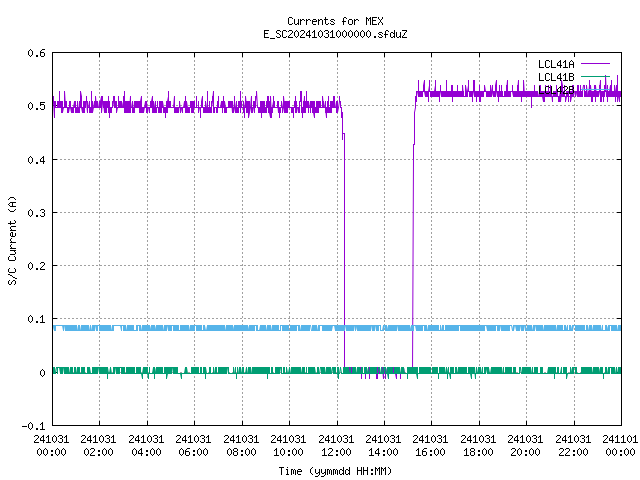The height and width of the screenshot is (480, 640).
Task: Click the LCL41B legend label
Action: pyautogui.click(x=556, y=77)
